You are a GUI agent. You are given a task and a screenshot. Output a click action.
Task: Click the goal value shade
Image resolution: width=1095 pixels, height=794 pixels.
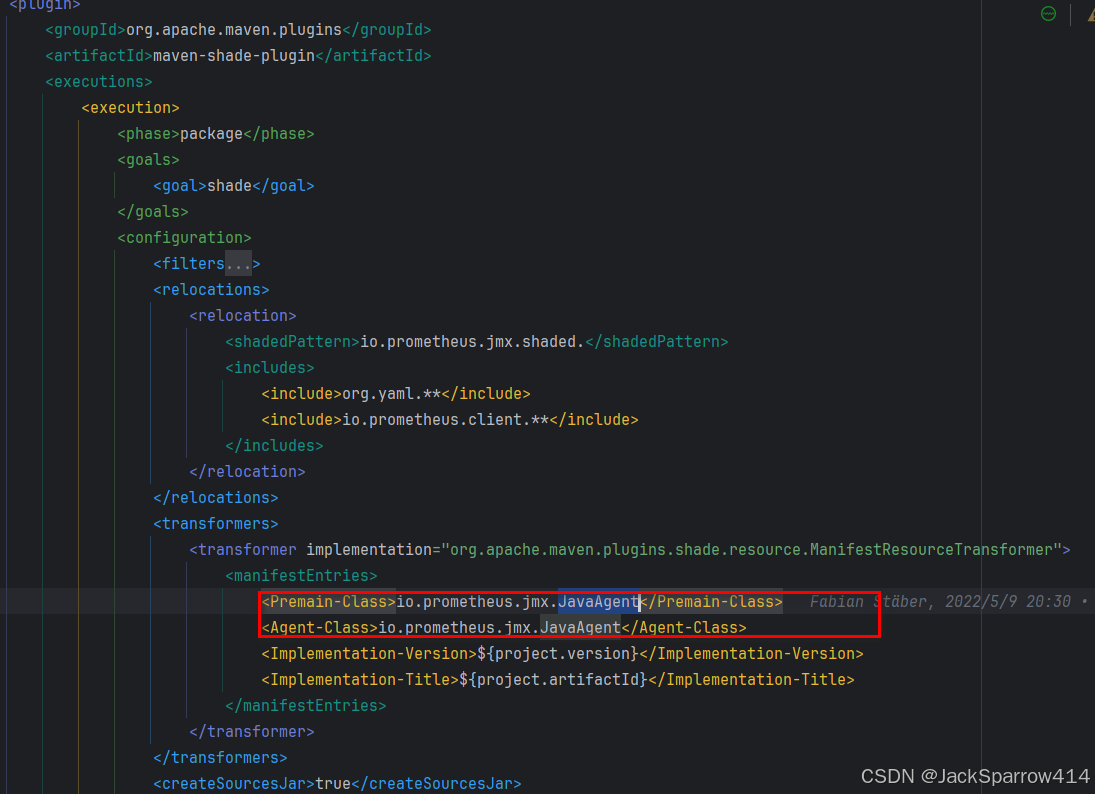(229, 186)
